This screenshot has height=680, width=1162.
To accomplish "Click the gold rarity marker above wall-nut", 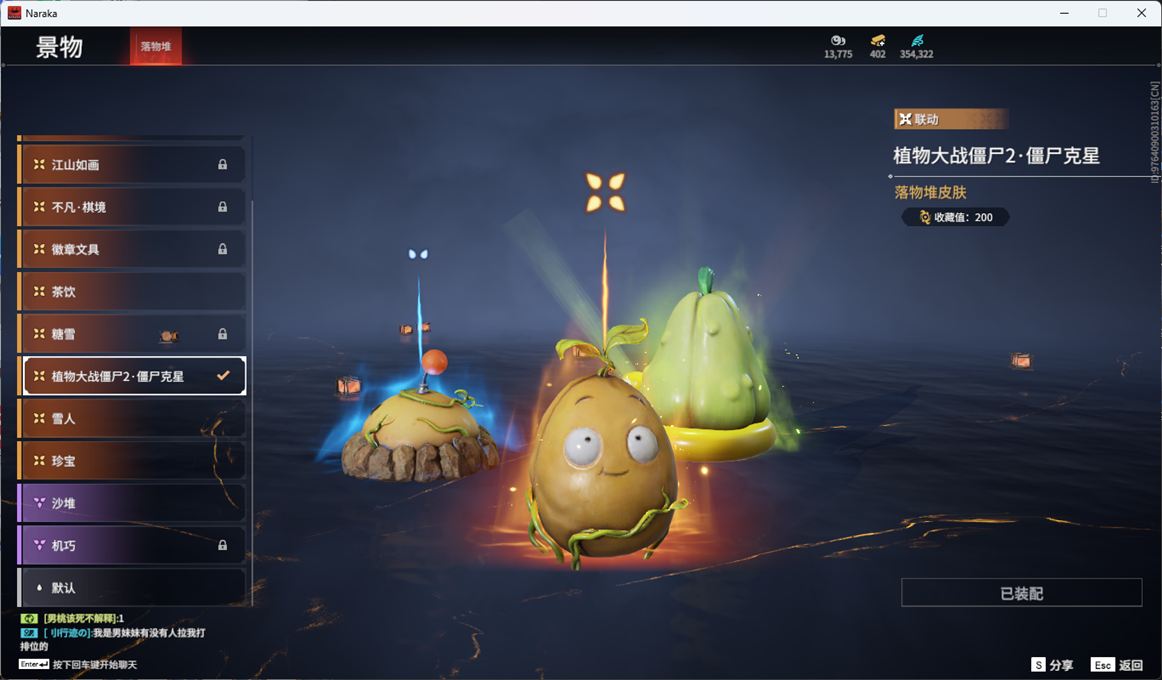I will (x=605, y=192).
